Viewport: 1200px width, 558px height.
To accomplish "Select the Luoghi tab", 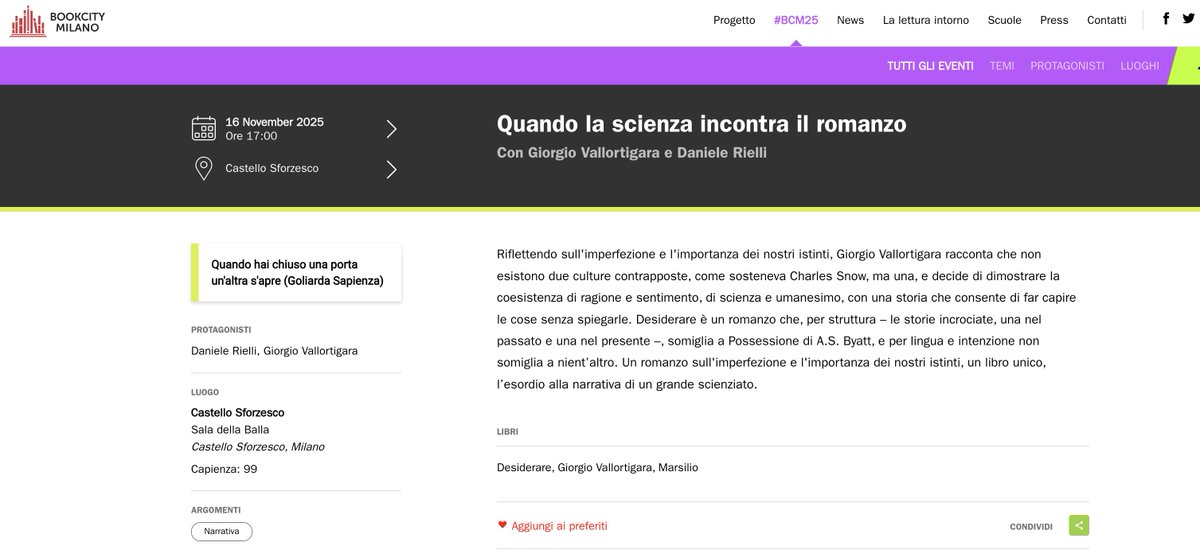I will (x=1140, y=66).
